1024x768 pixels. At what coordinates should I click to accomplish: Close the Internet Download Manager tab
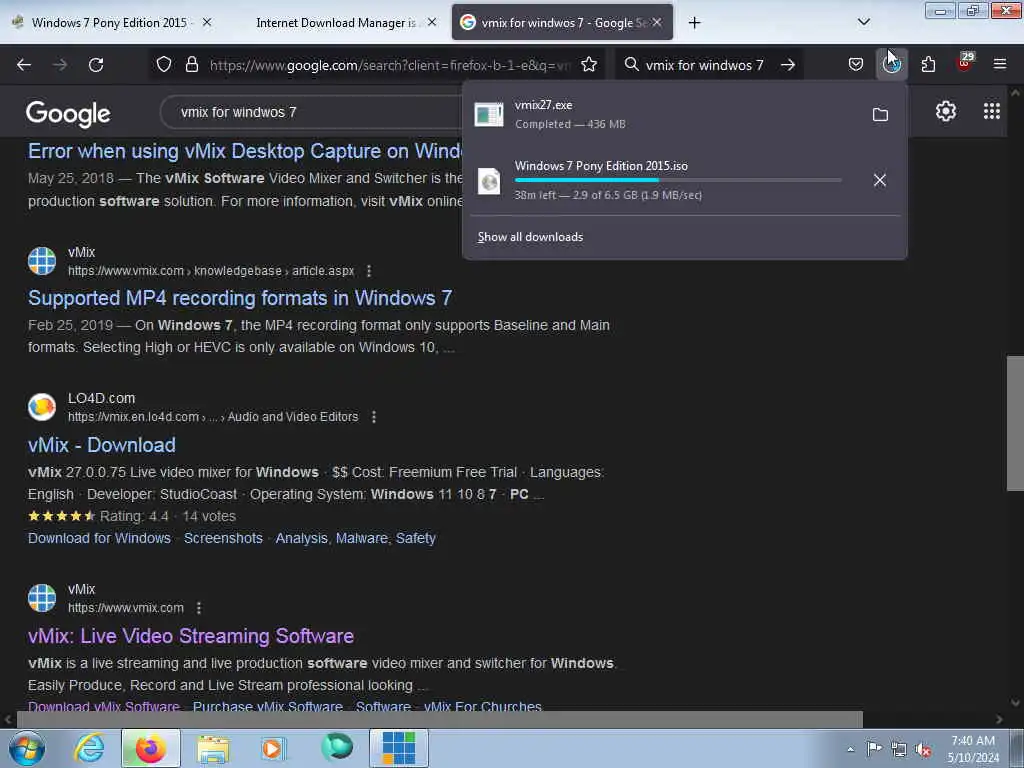(432, 23)
